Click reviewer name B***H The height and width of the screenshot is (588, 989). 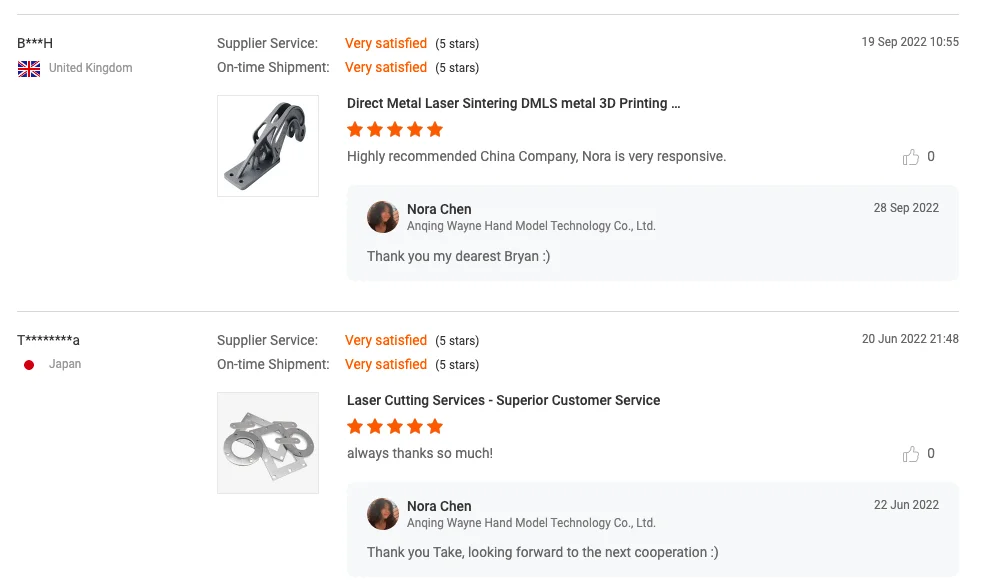point(35,43)
